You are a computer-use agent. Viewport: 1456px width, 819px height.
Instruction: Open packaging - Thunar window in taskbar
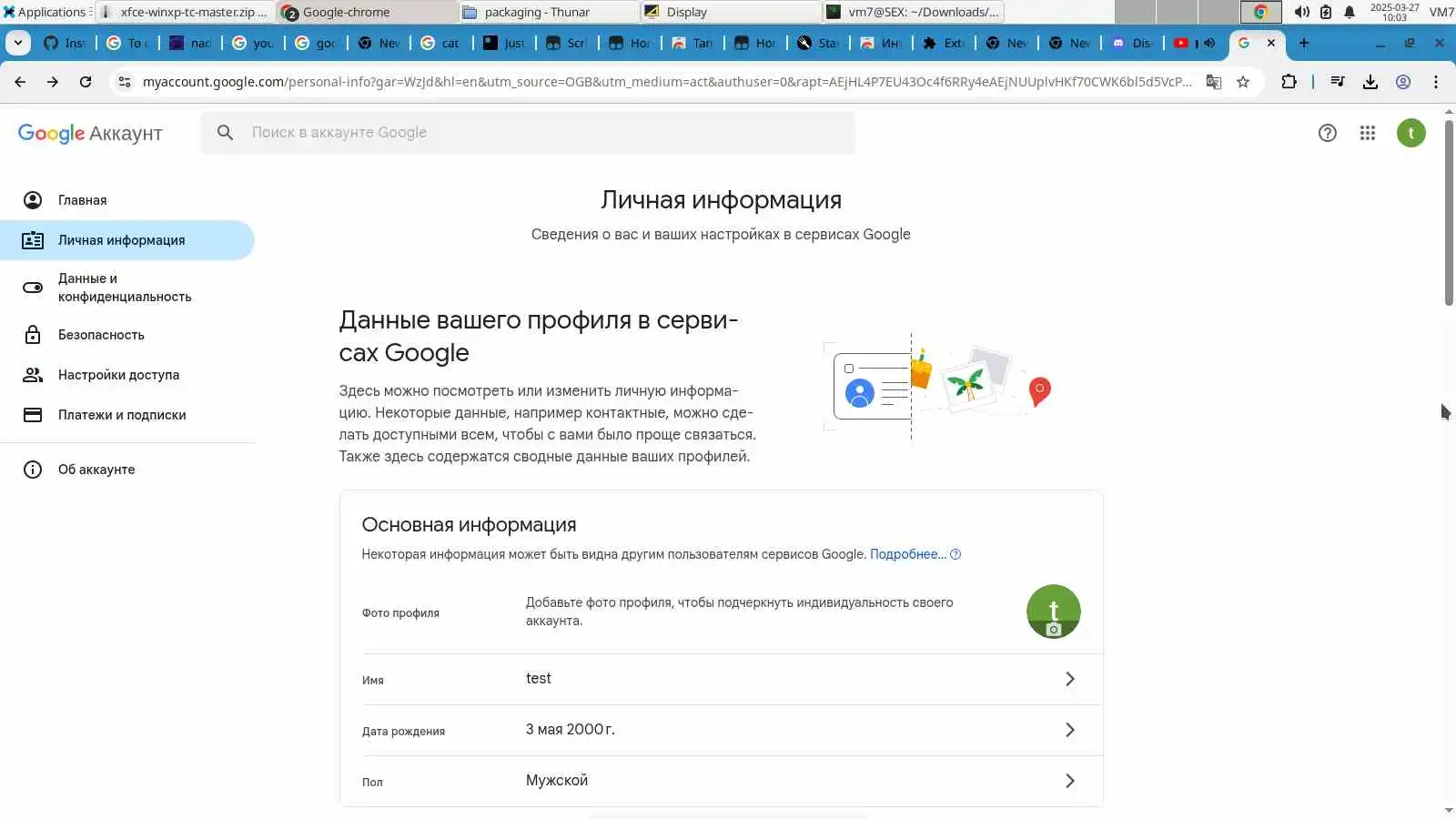(x=549, y=12)
